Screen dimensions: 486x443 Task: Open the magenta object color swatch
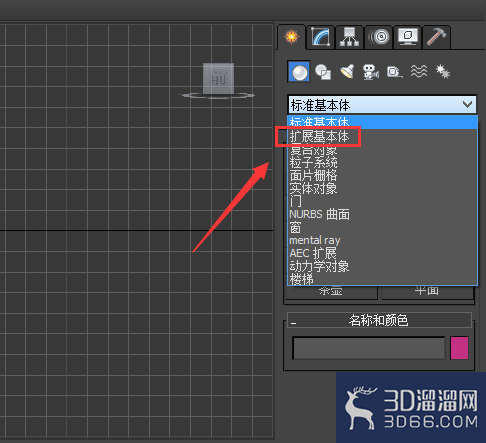pos(459,348)
